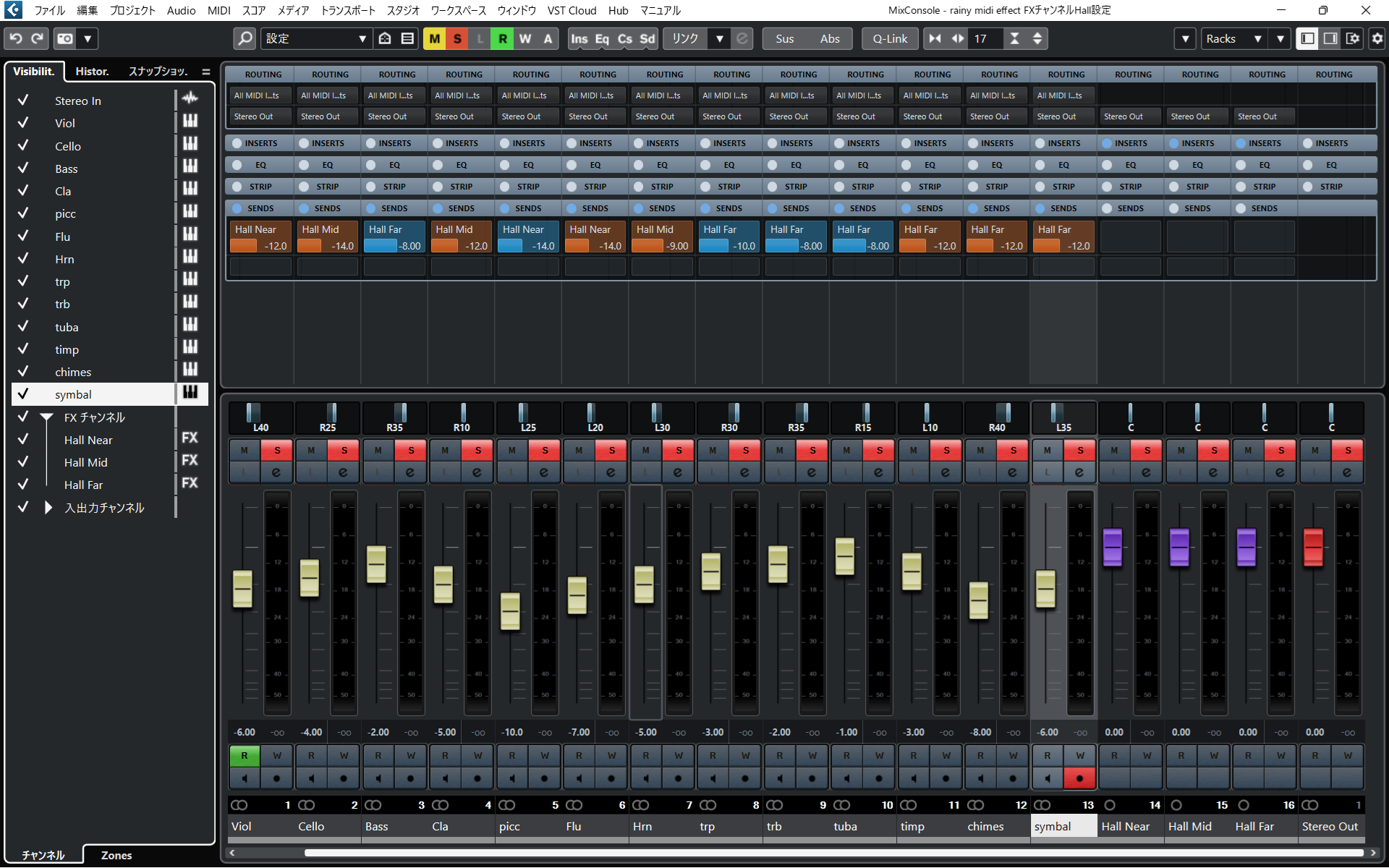1389x868 pixels.
Task: Toggle visibility checkmark for Bass
Action: [x=23, y=168]
